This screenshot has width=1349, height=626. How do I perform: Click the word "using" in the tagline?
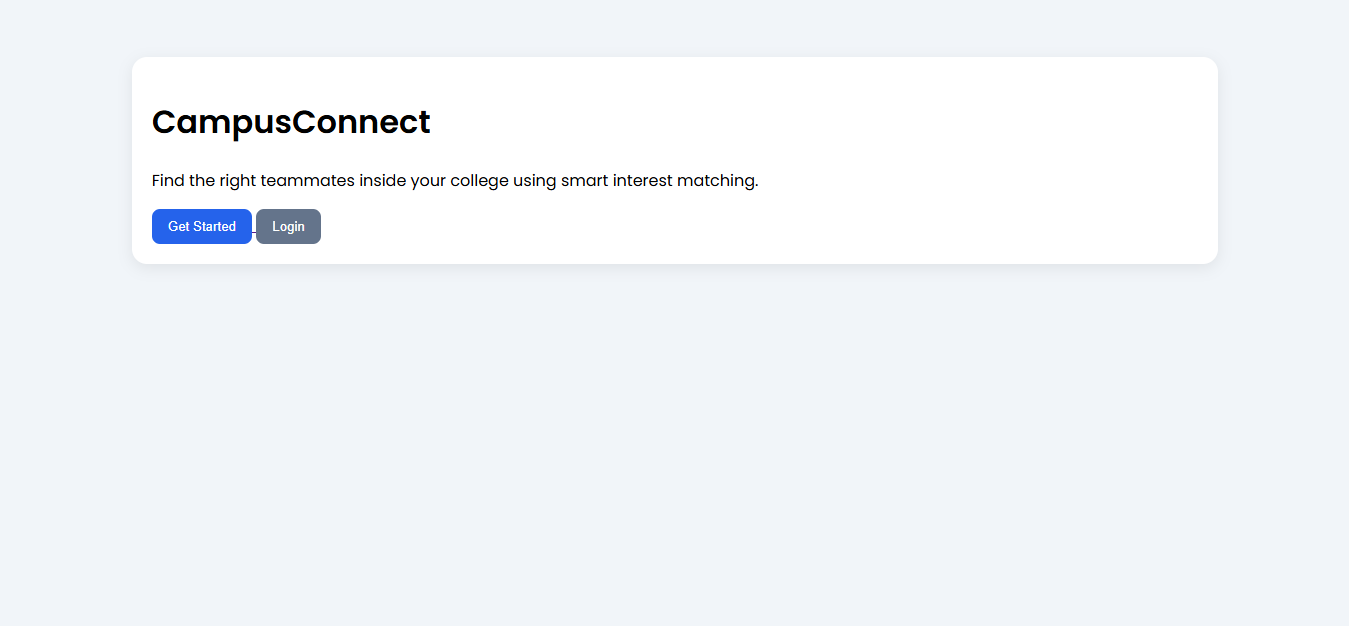tap(534, 181)
